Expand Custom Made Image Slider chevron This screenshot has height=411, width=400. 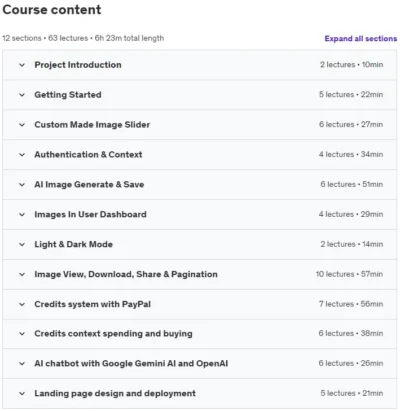[x=22, y=125]
